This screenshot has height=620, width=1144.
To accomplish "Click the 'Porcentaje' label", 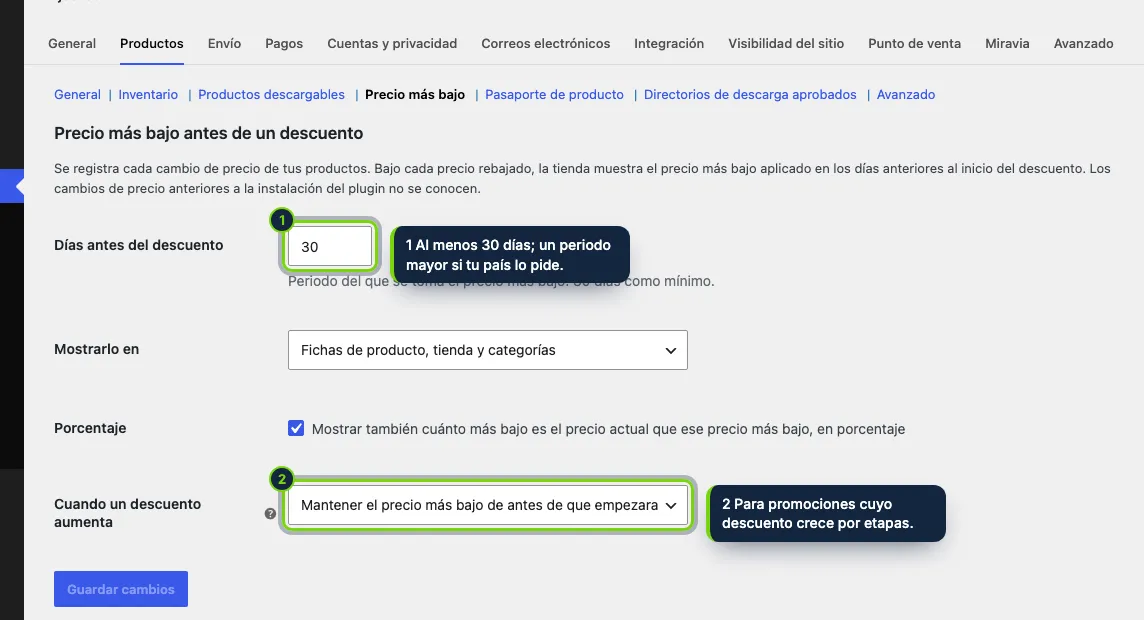I will (90, 428).
